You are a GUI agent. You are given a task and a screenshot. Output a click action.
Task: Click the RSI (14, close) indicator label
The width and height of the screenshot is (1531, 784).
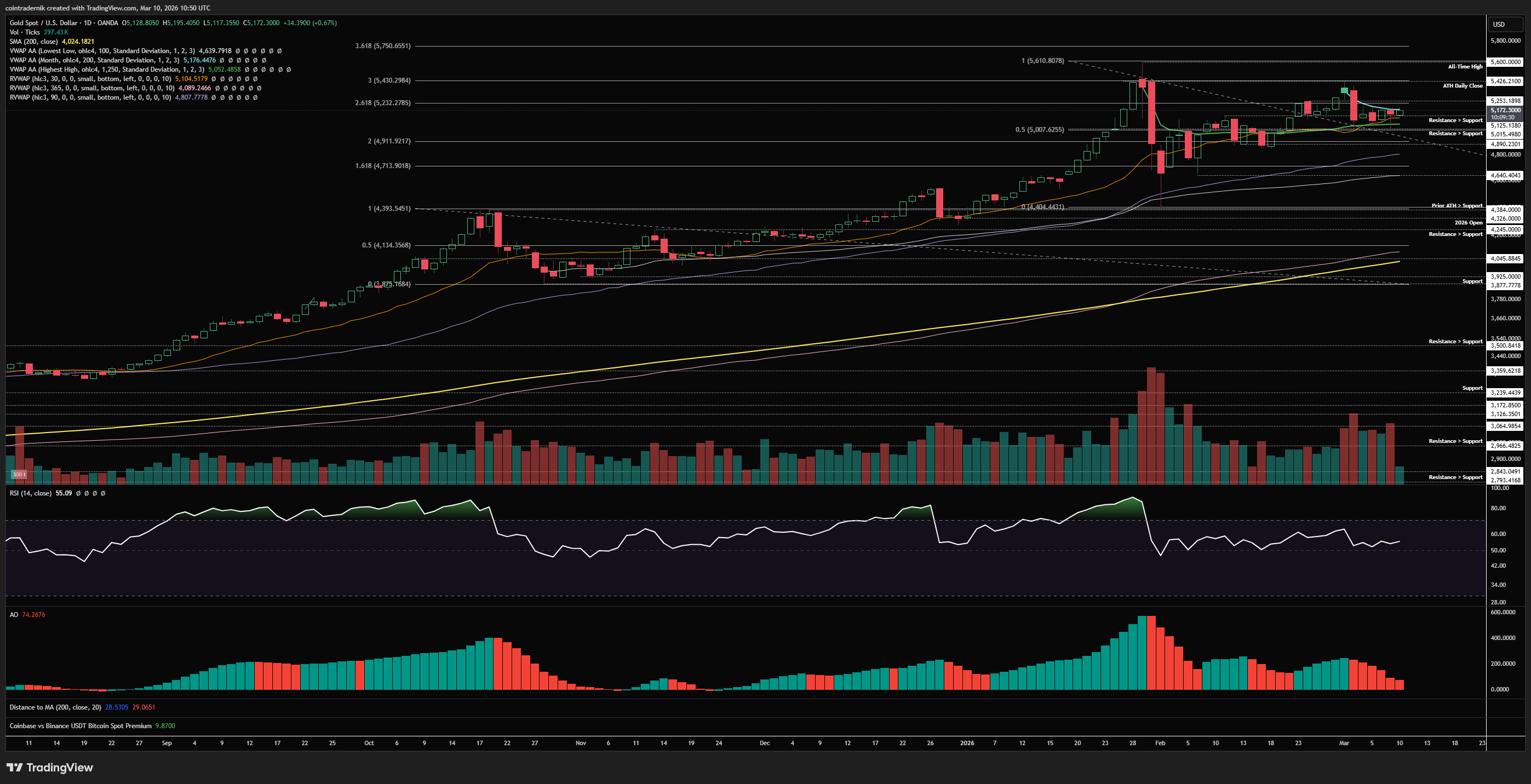30,493
